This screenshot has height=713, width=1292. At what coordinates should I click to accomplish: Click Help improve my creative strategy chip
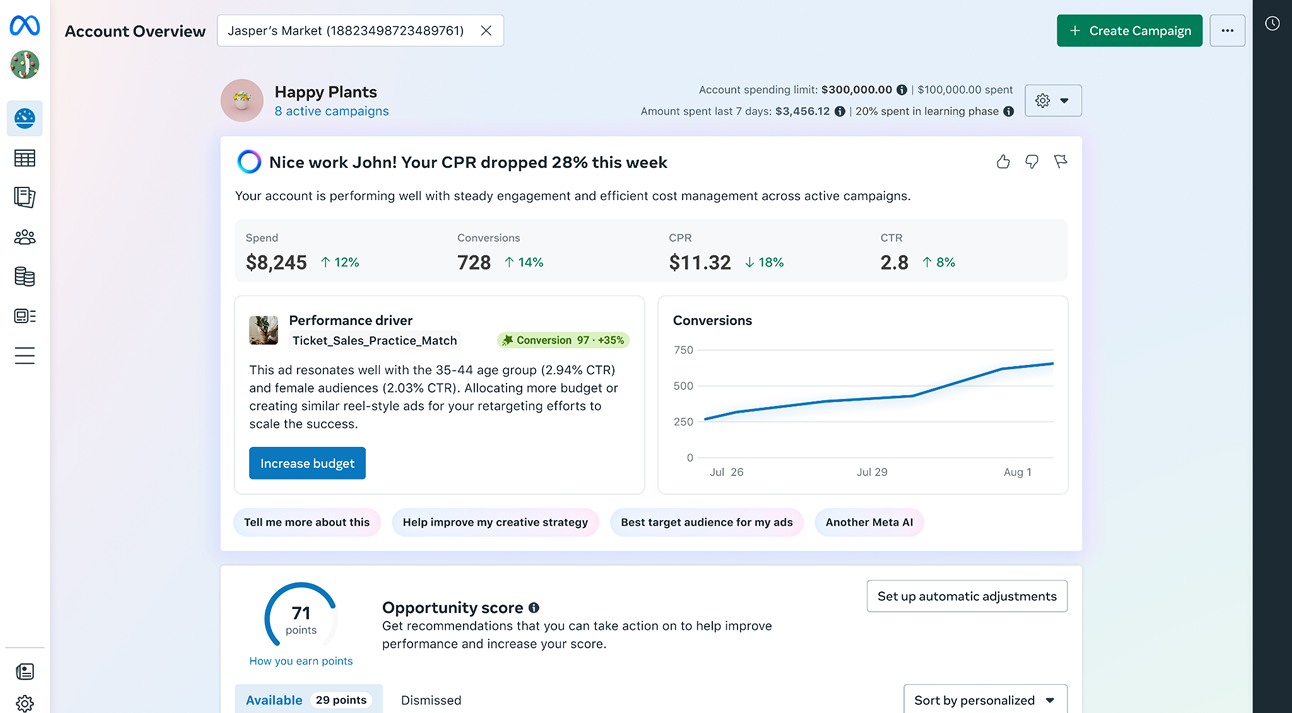495,522
